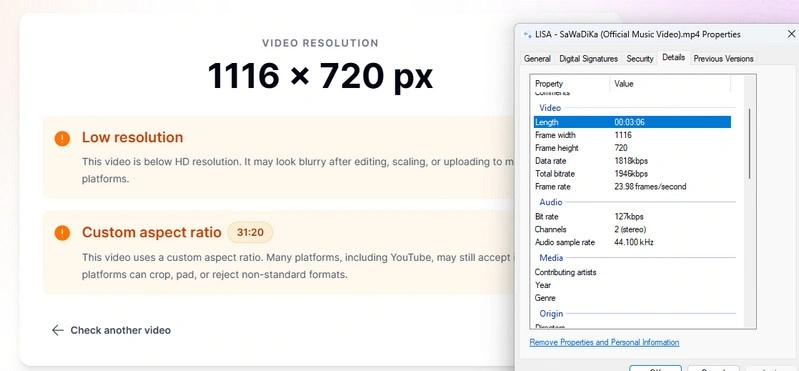Image resolution: width=799 pixels, height=371 pixels.
Task: Click the Contributing artists property
Action: pos(565,272)
